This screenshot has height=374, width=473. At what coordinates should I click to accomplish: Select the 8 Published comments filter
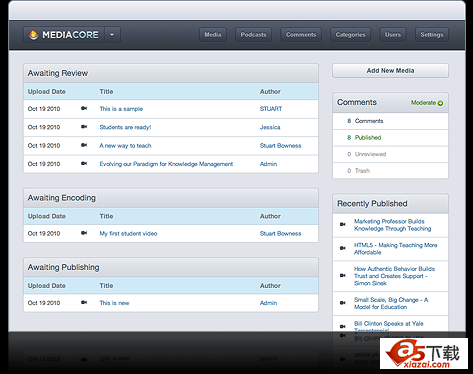(x=390, y=138)
